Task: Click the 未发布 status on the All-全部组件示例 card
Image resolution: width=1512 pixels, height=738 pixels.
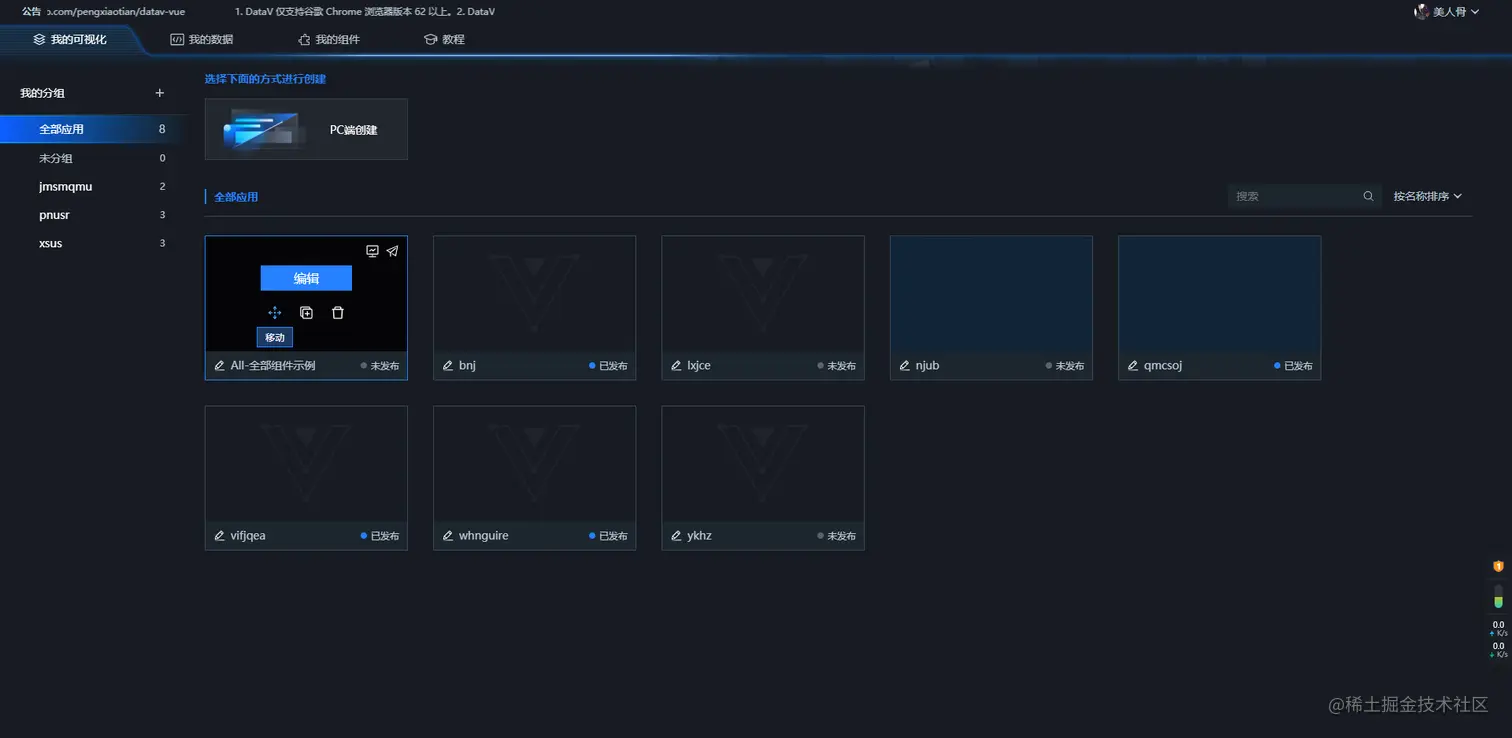Action: [380, 366]
